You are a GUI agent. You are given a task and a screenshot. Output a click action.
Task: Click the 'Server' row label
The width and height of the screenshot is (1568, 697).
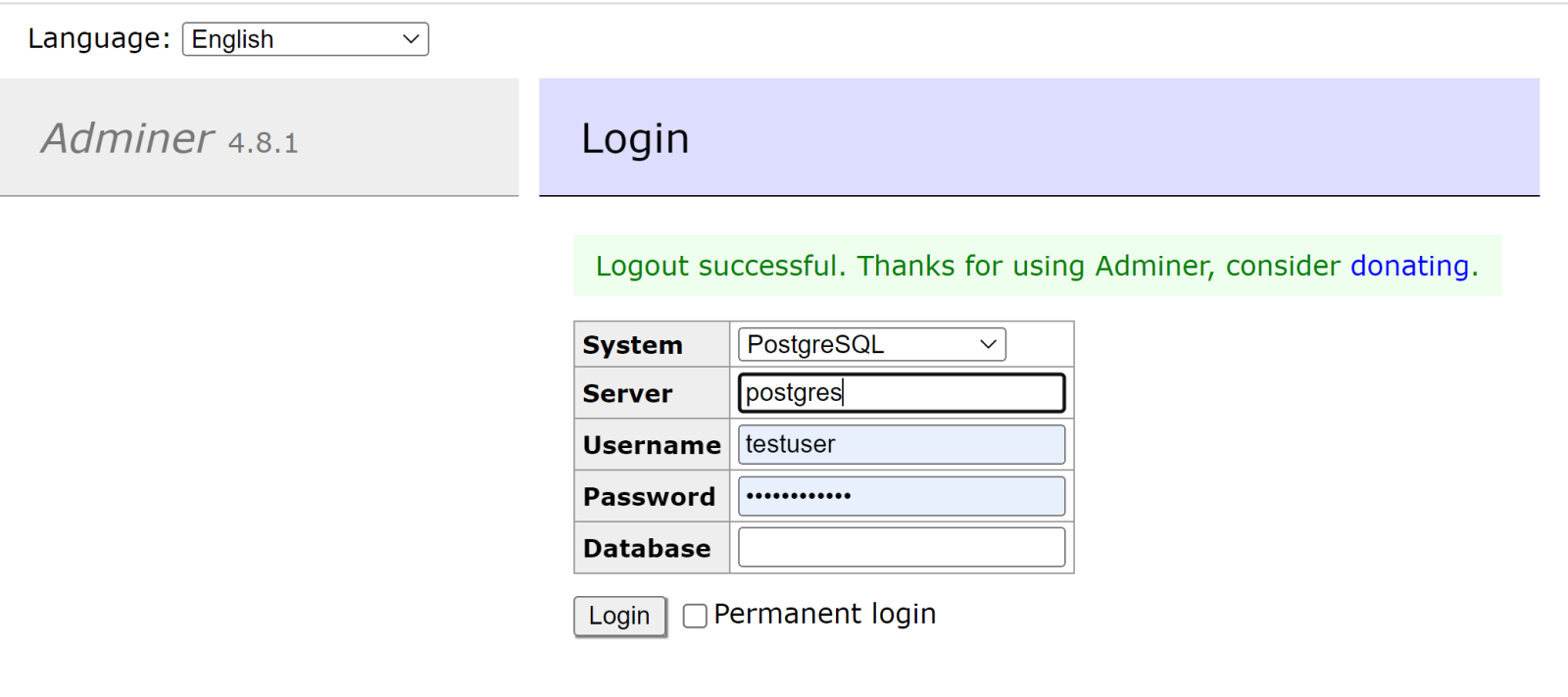627,394
